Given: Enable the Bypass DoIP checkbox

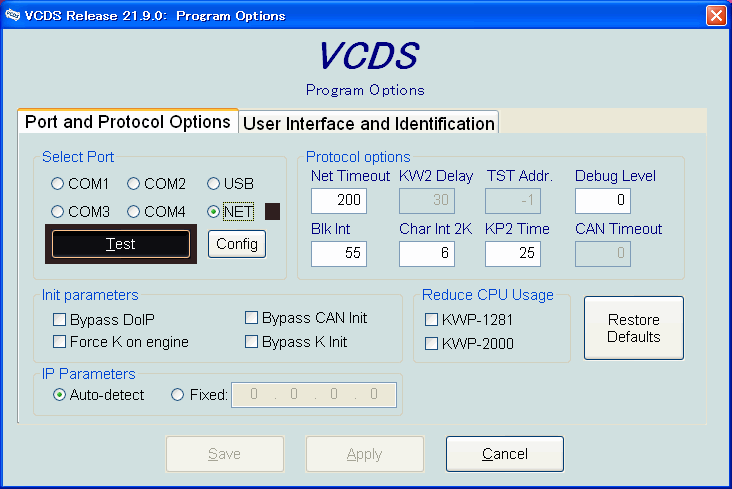Looking at the screenshot, I should click(59, 319).
